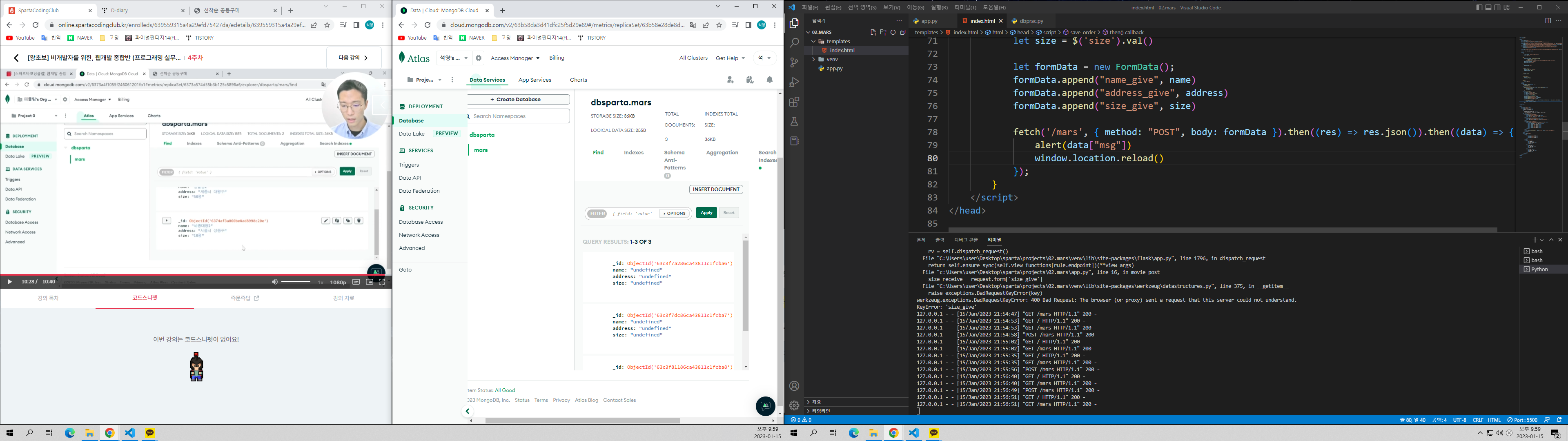This screenshot has height=441, width=1568.
Task: Open the Atlas notification bell
Action: [x=769, y=80]
